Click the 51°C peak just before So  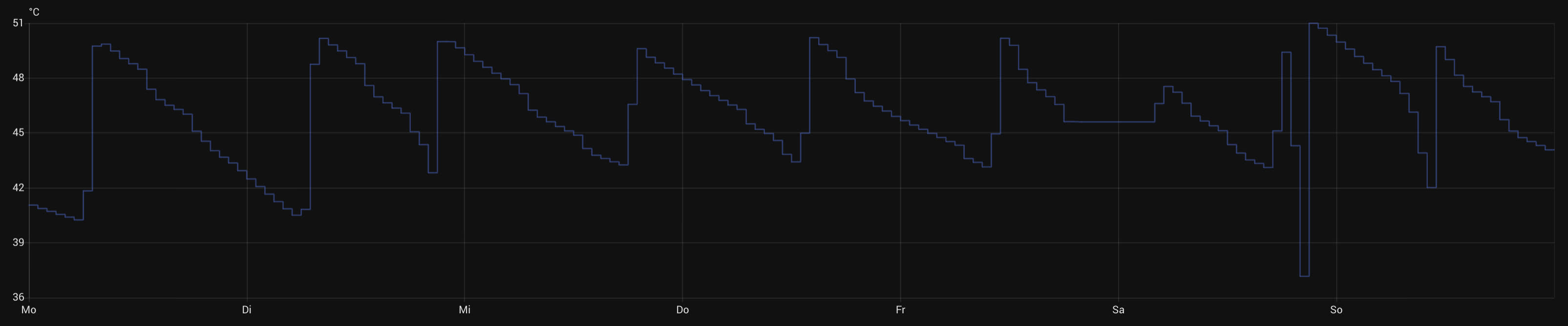[x=1314, y=24]
